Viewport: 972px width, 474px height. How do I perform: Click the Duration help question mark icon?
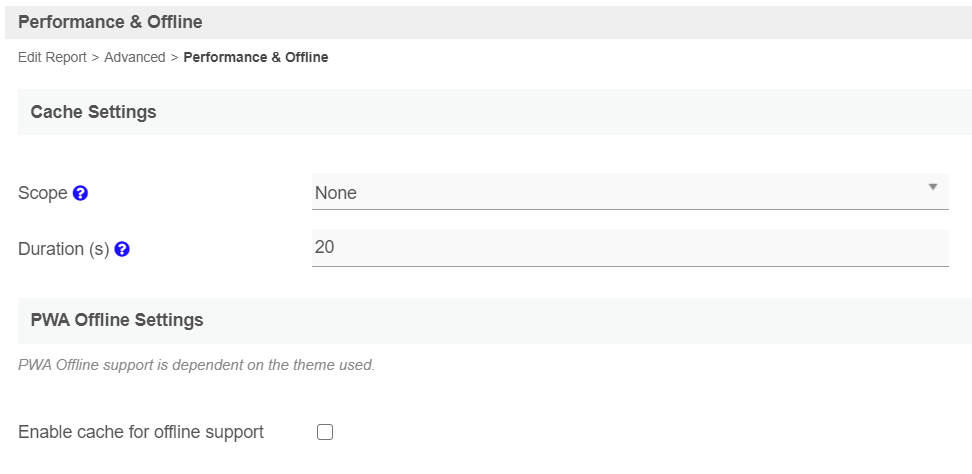pyautogui.click(x=122, y=249)
